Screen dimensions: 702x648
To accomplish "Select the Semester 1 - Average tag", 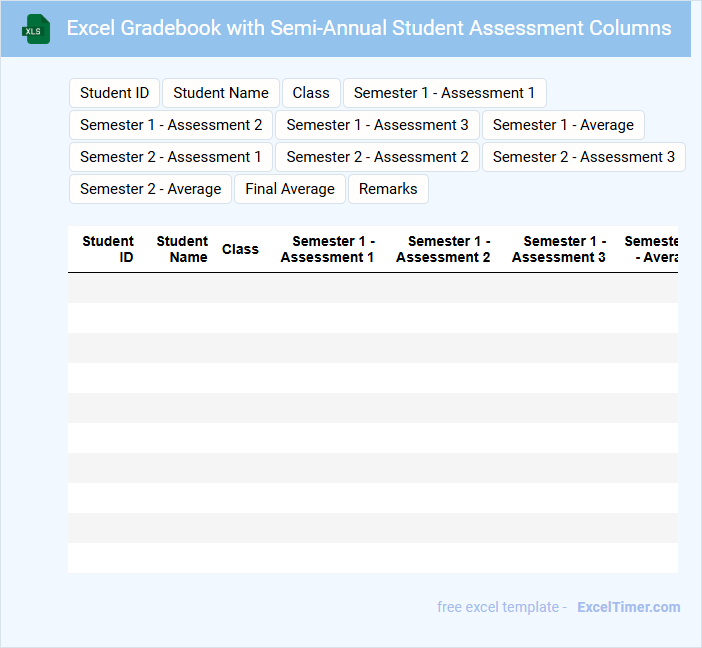I will [x=563, y=125].
